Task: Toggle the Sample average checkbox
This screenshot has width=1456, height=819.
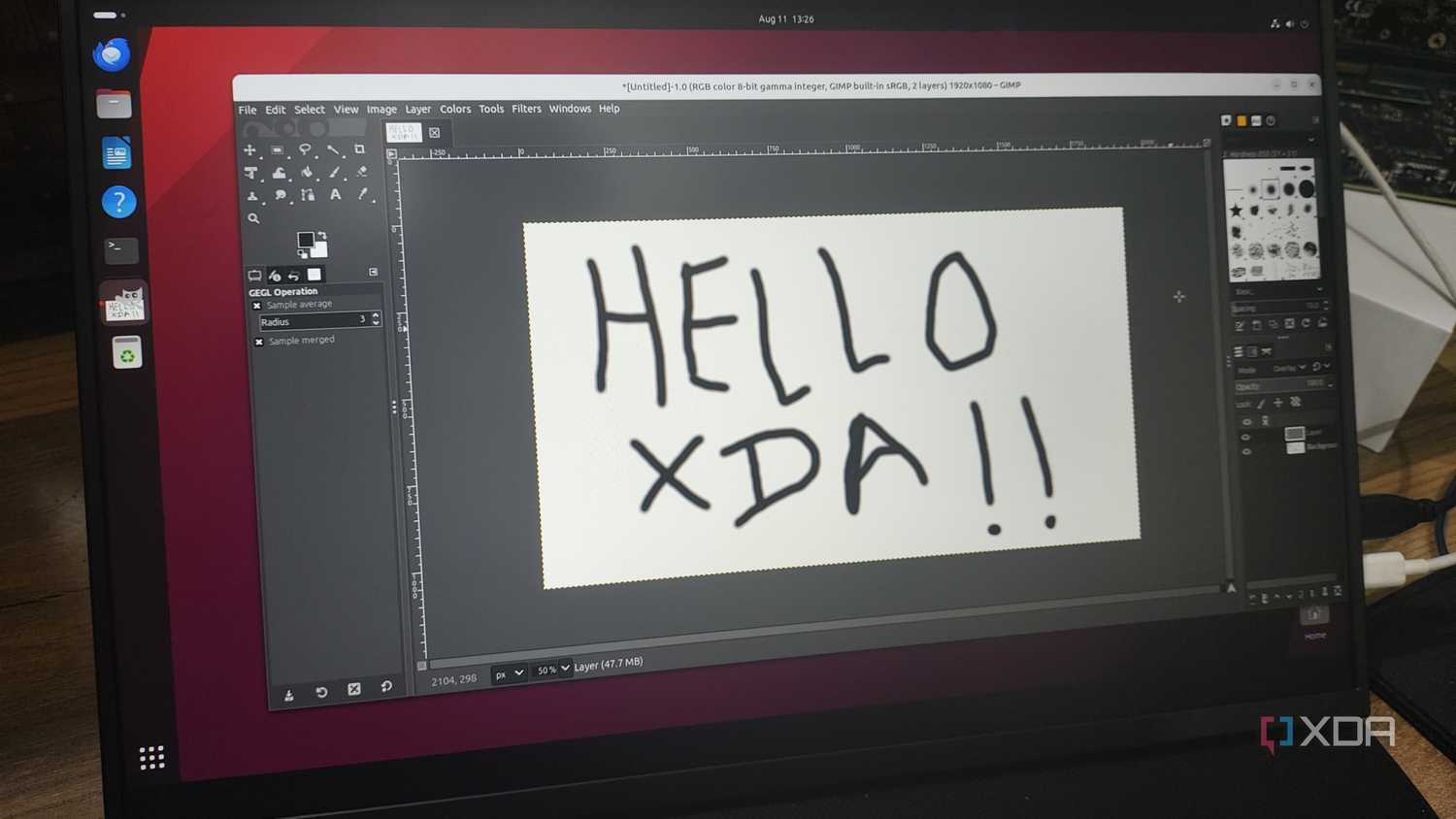Action: click(257, 306)
